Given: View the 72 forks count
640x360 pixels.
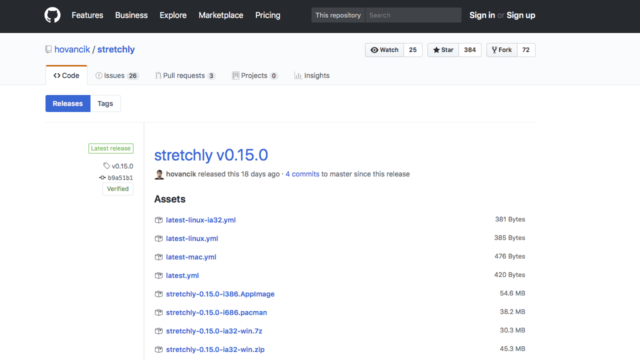Looking at the screenshot, I should 526,50.
